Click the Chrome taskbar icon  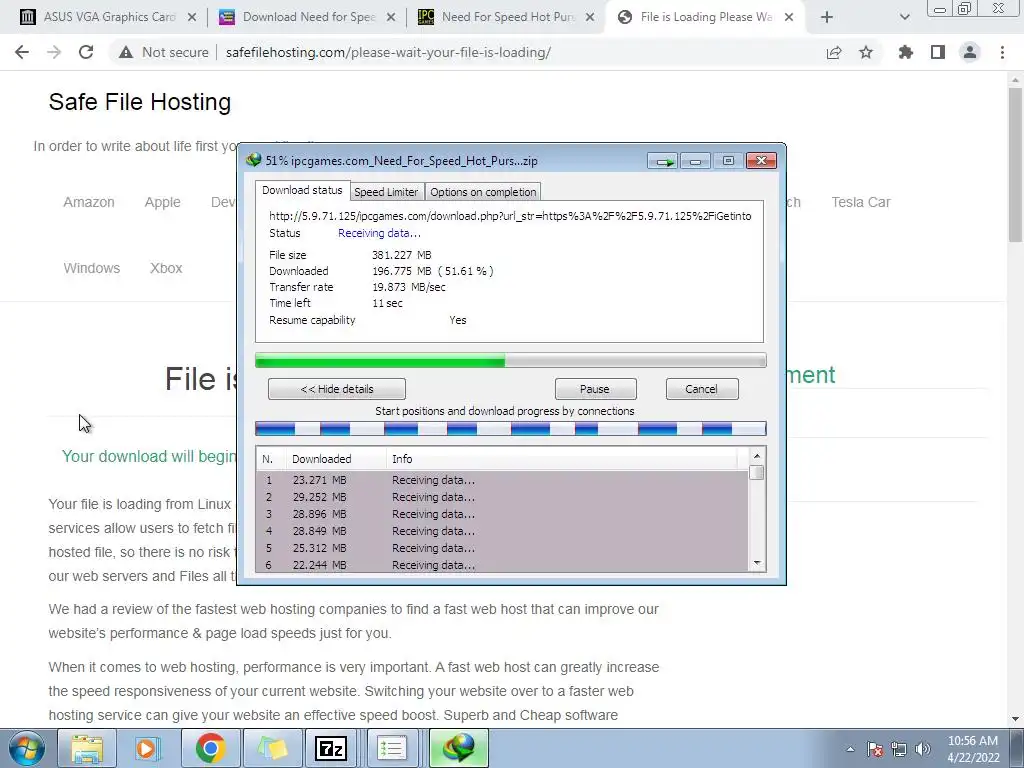(x=210, y=748)
